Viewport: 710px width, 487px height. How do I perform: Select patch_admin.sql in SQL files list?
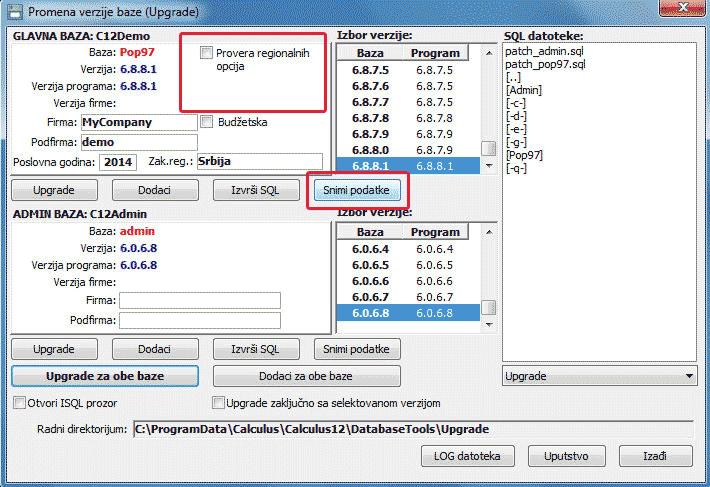(543, 51)
